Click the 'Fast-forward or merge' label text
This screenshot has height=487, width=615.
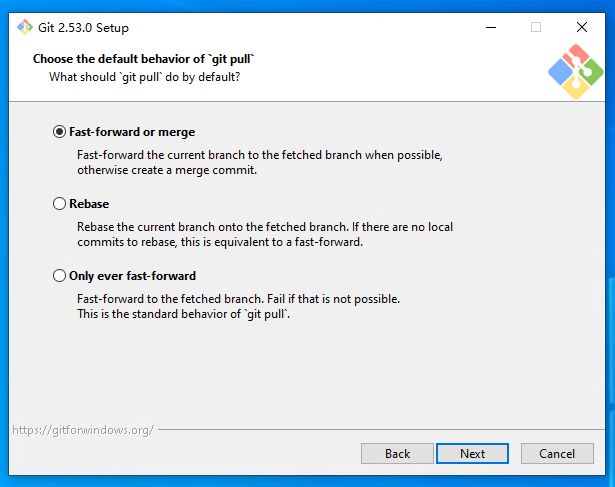coord(132,132)
